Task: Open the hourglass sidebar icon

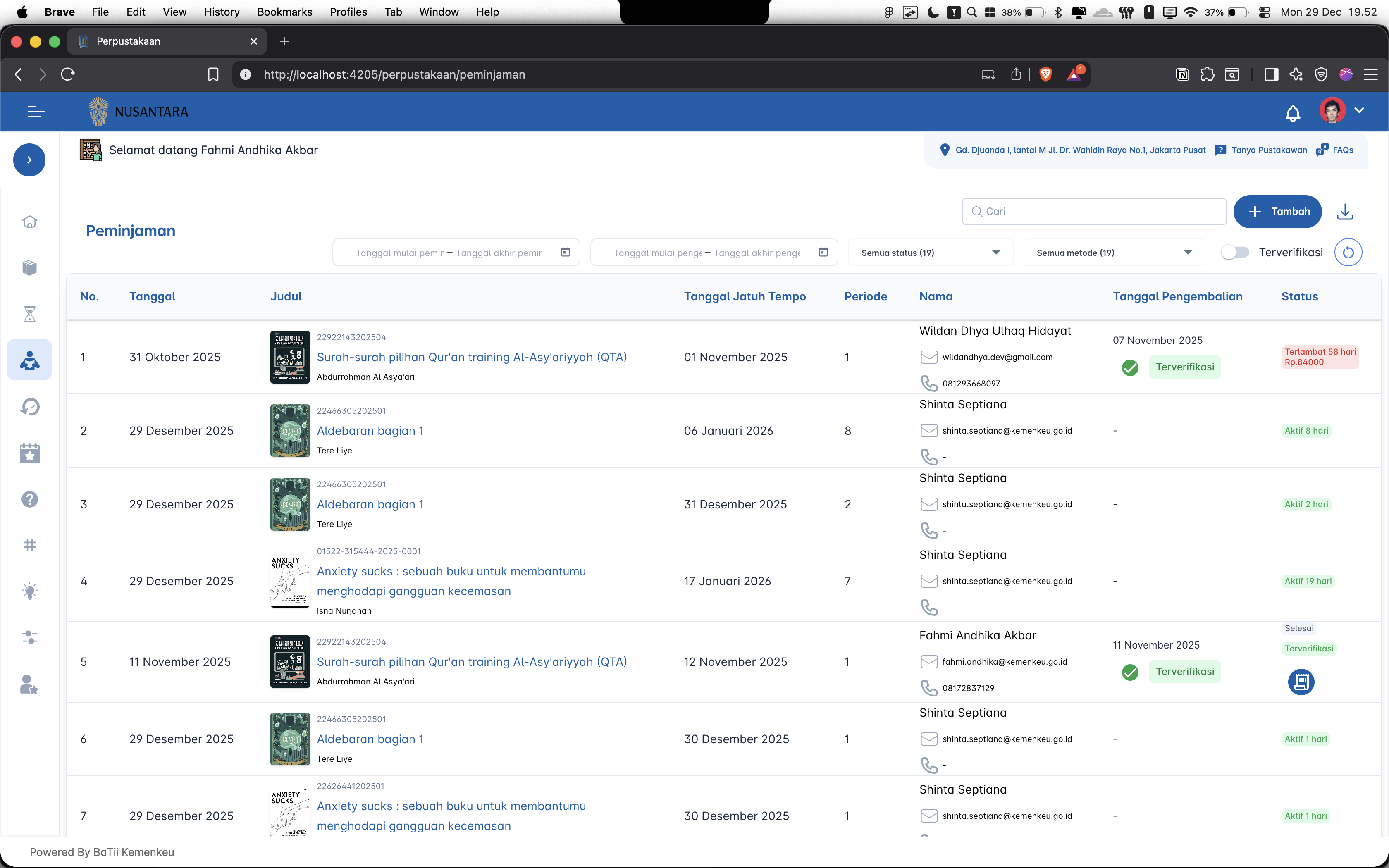Action: [x=29, y=314]
